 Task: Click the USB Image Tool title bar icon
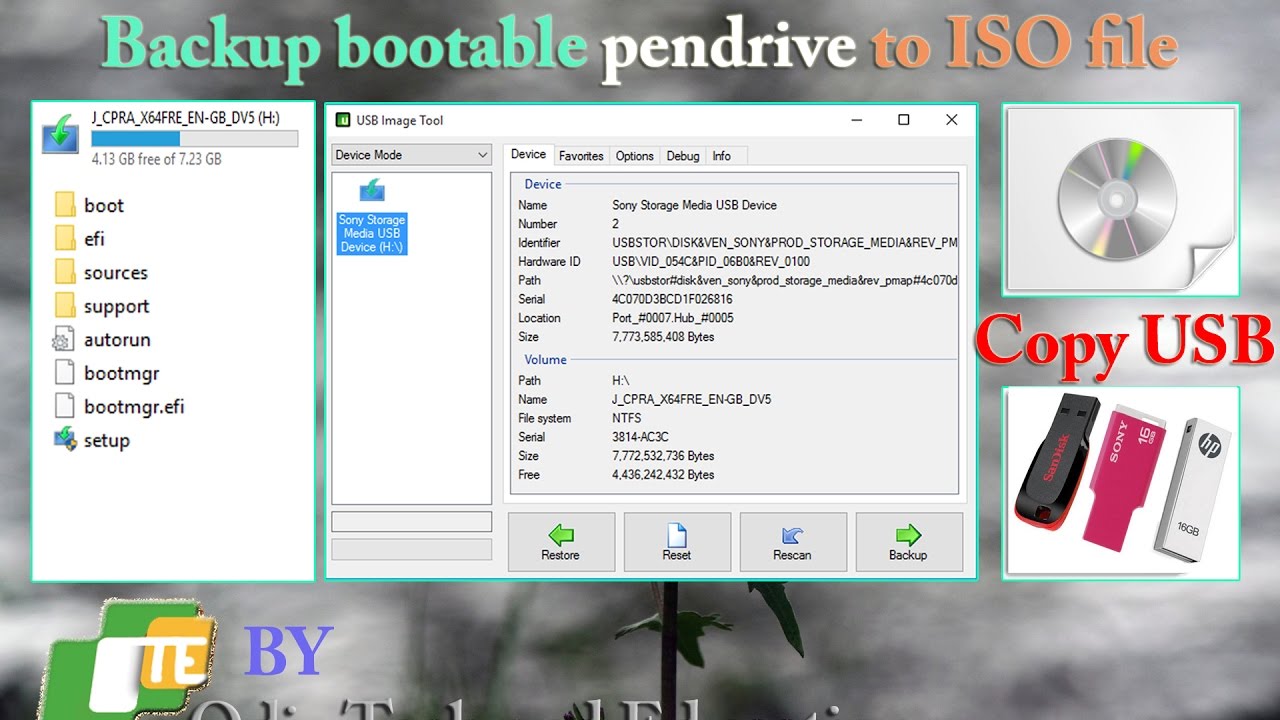coord(343,120)
